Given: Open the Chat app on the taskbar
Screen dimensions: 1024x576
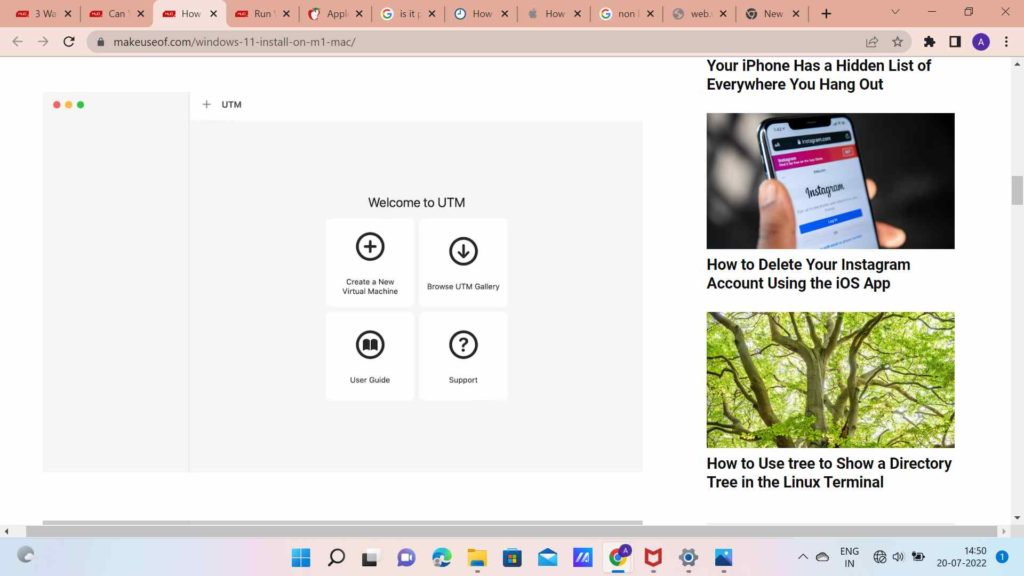Looking at the screenshot, I should tap(406, 557).
